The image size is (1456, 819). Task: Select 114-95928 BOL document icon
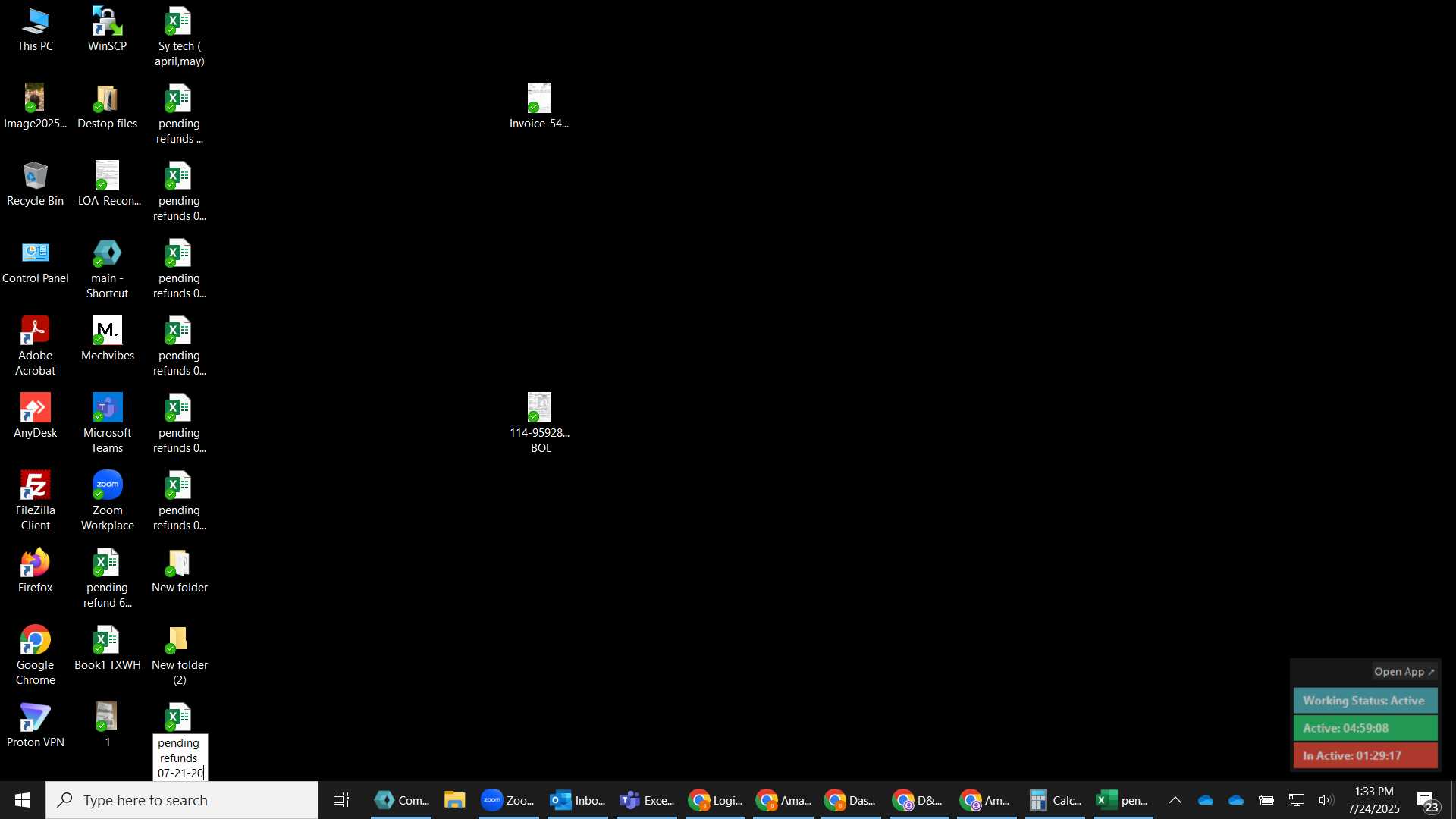[539, 424]
